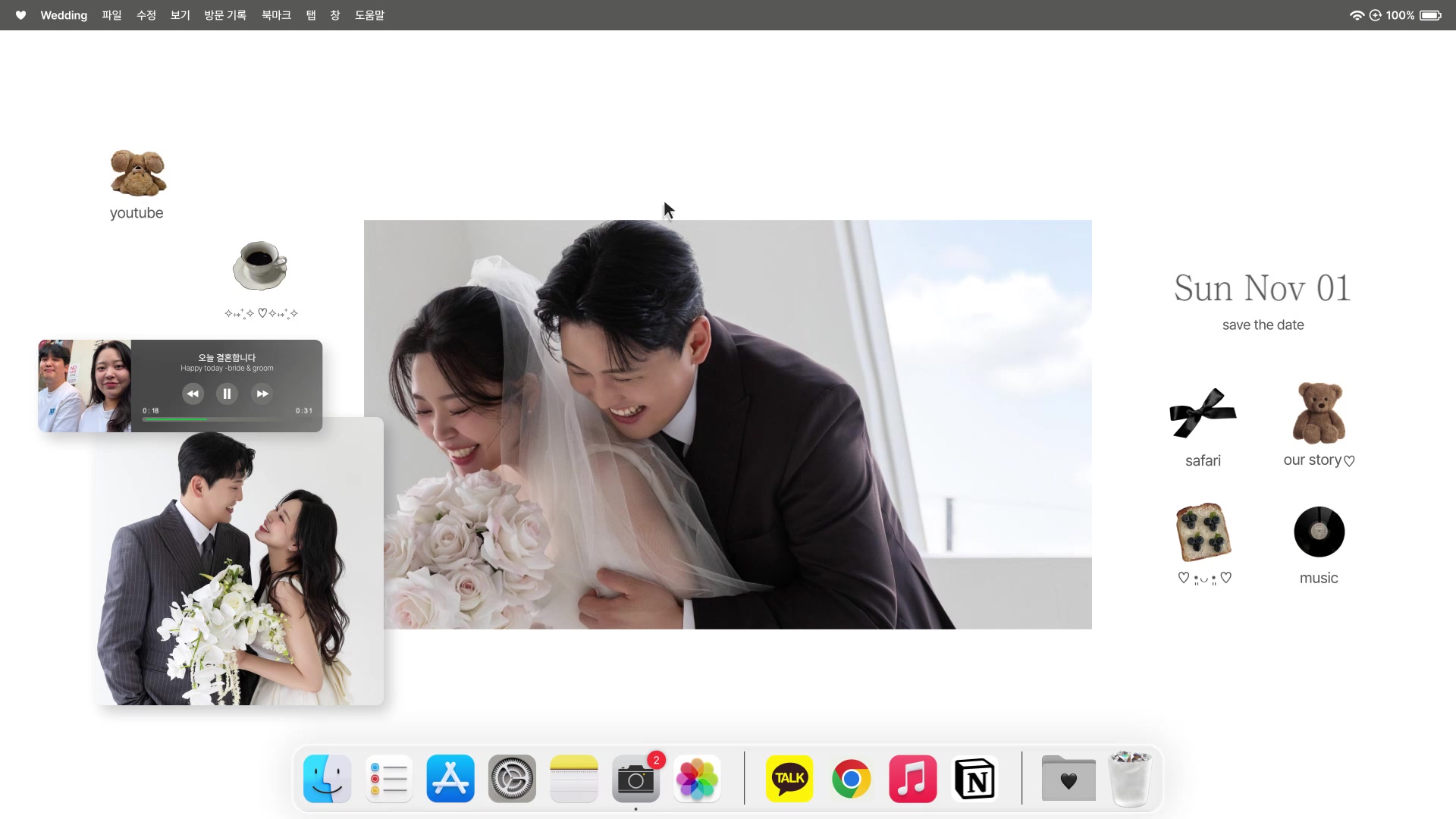1456x819 pixels.
Task: Open the 탭 menu
Action: click(311, 15)
